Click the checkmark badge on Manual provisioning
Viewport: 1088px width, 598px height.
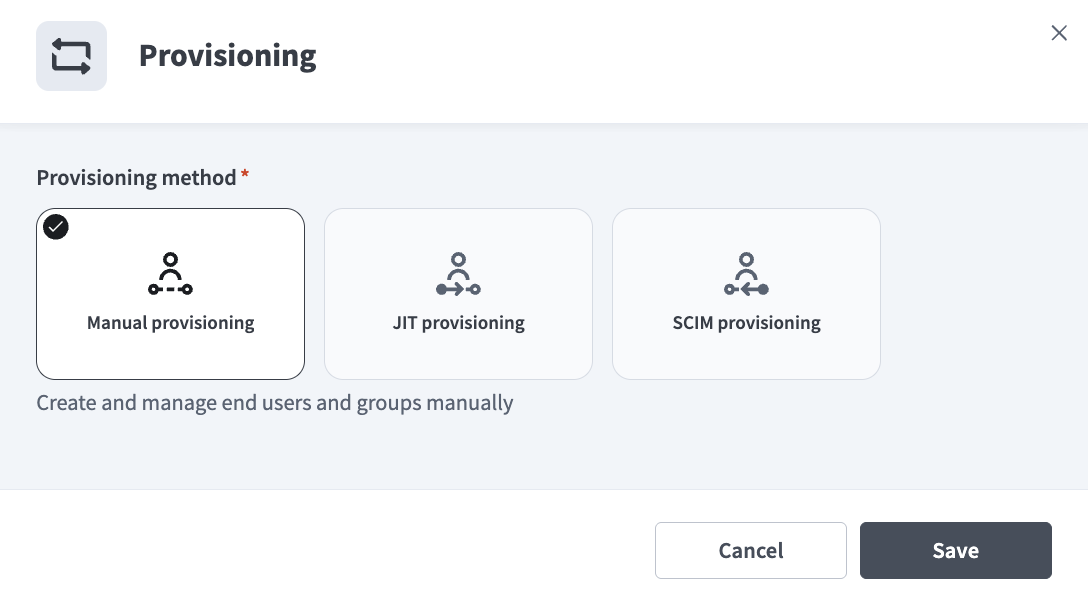click(56, 227)
